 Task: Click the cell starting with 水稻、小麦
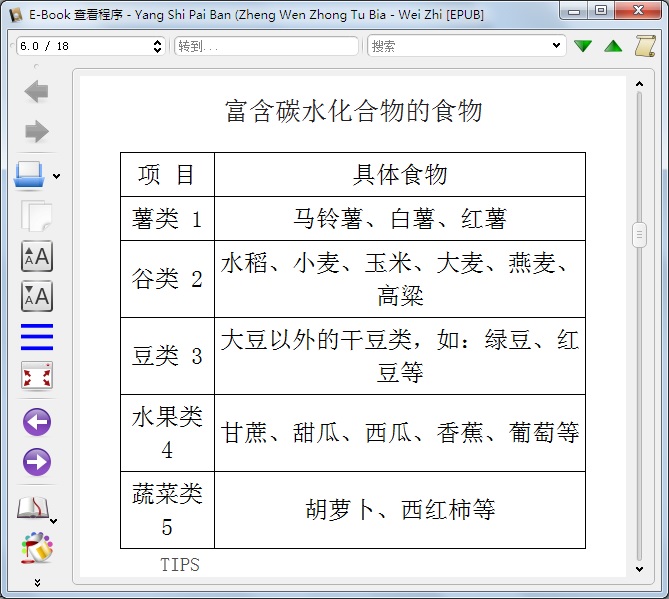coord(400,279)
